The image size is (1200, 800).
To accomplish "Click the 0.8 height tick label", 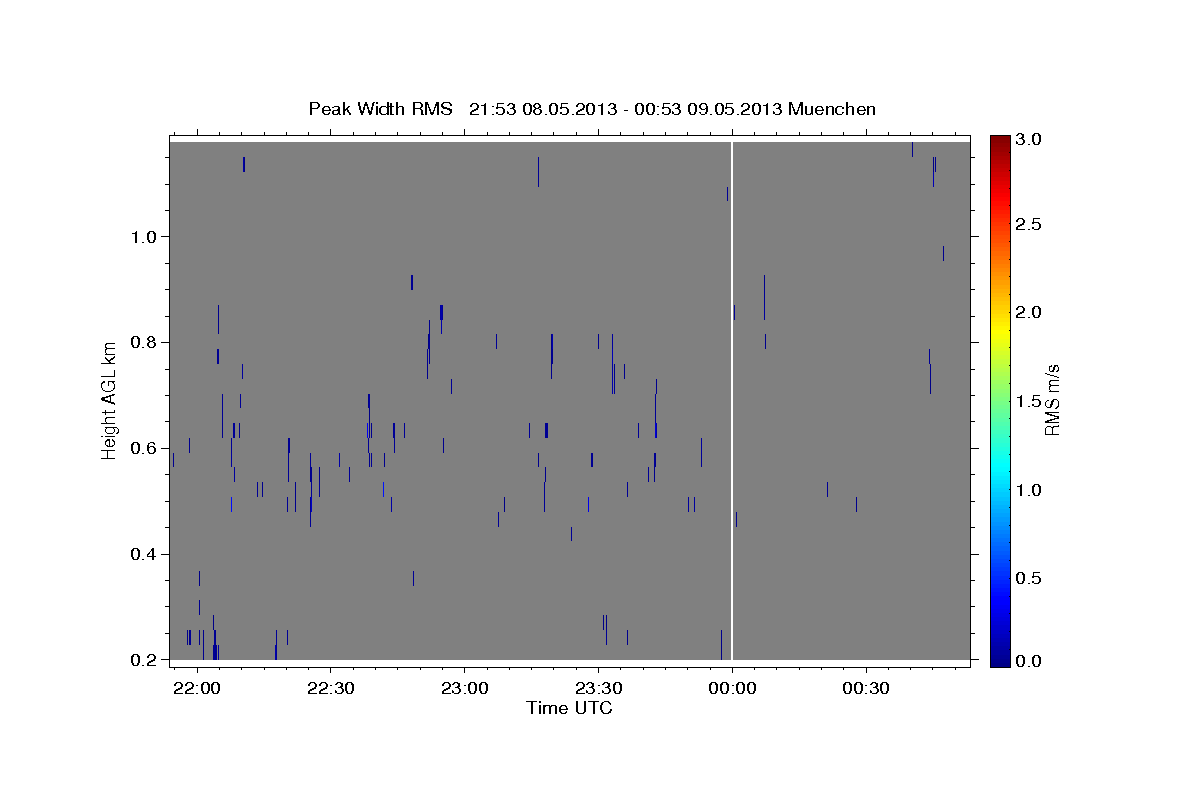I will pyautogui.click(x=146, y=342).
